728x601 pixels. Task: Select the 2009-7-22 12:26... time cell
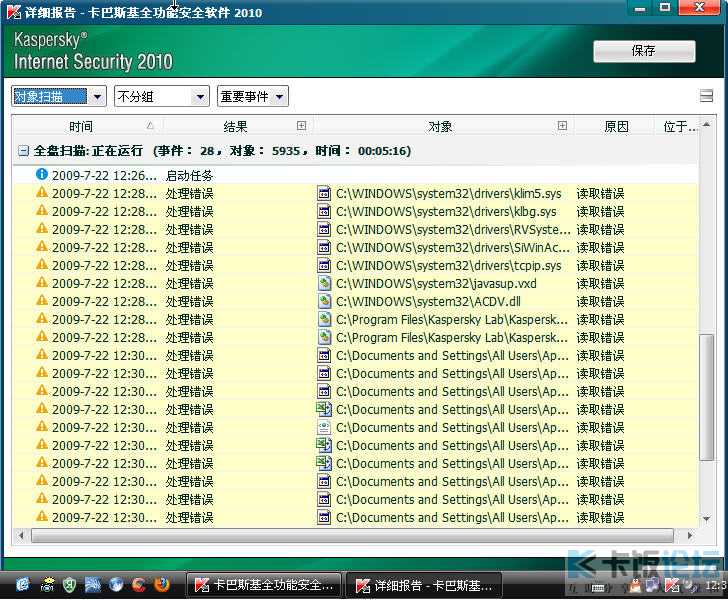(x=104, y=176)
